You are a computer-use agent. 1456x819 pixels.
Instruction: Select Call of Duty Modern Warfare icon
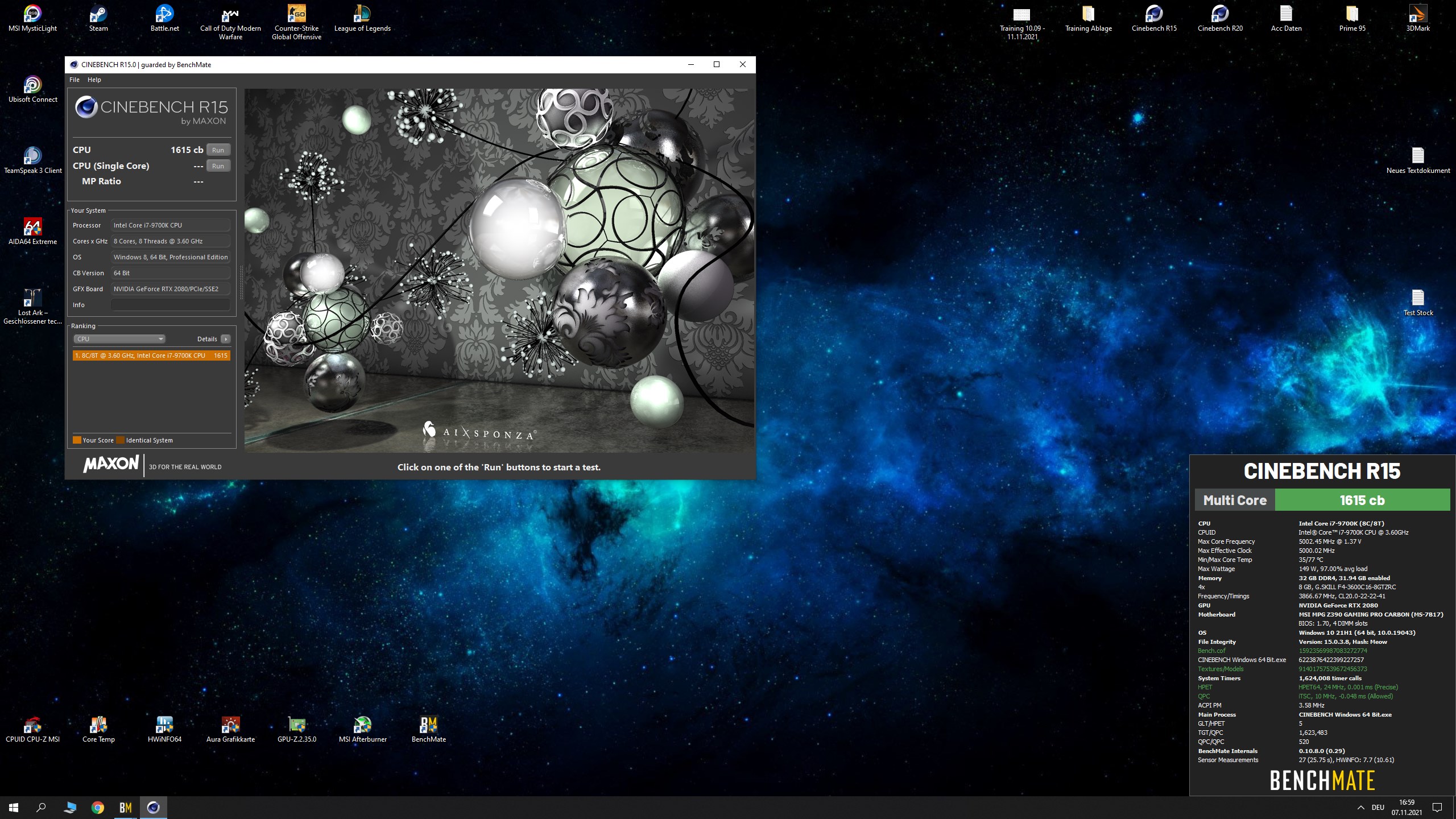click(x=230, y=23)
